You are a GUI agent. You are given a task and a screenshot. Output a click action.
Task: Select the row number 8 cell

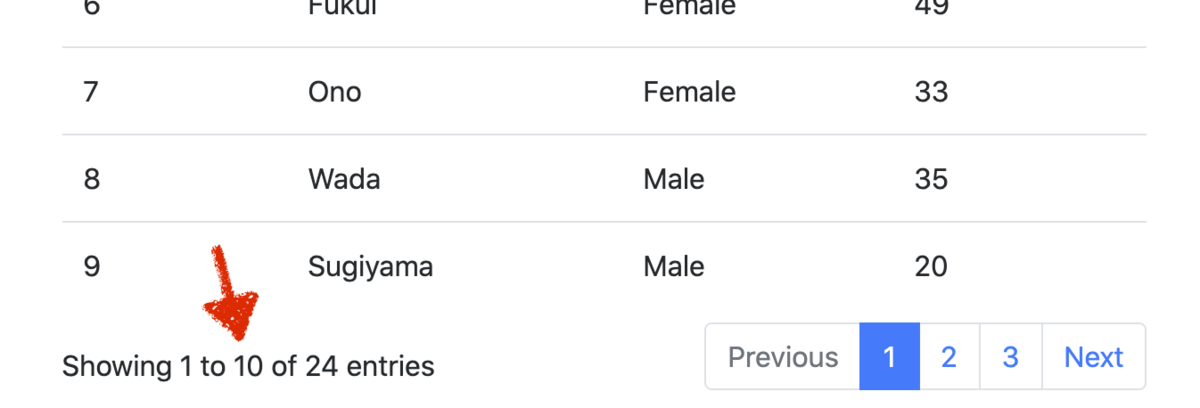tap(92, 180)
